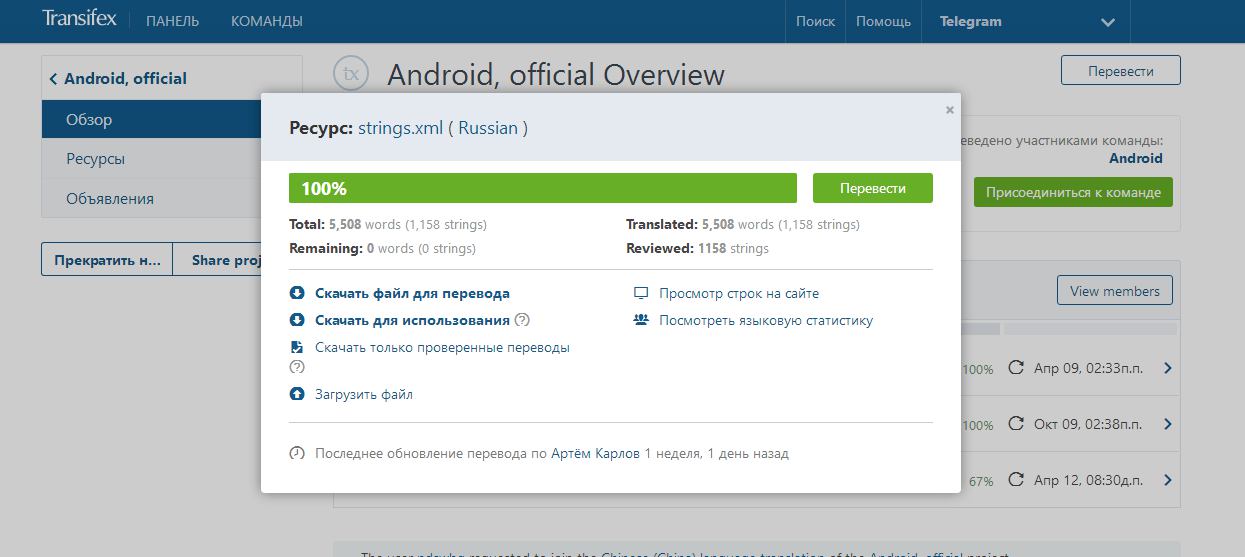Open the 'Просмотр строк на сайте' link

coord(739,293)
